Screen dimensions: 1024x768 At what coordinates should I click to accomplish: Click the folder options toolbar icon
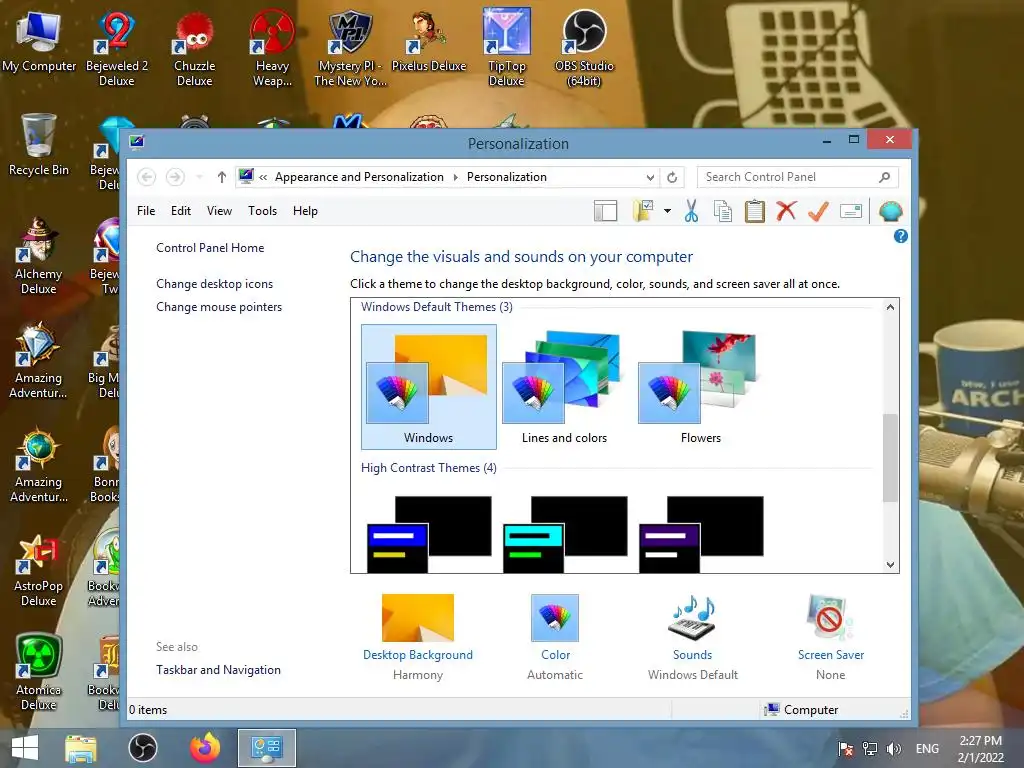click(x=643, y=211)
